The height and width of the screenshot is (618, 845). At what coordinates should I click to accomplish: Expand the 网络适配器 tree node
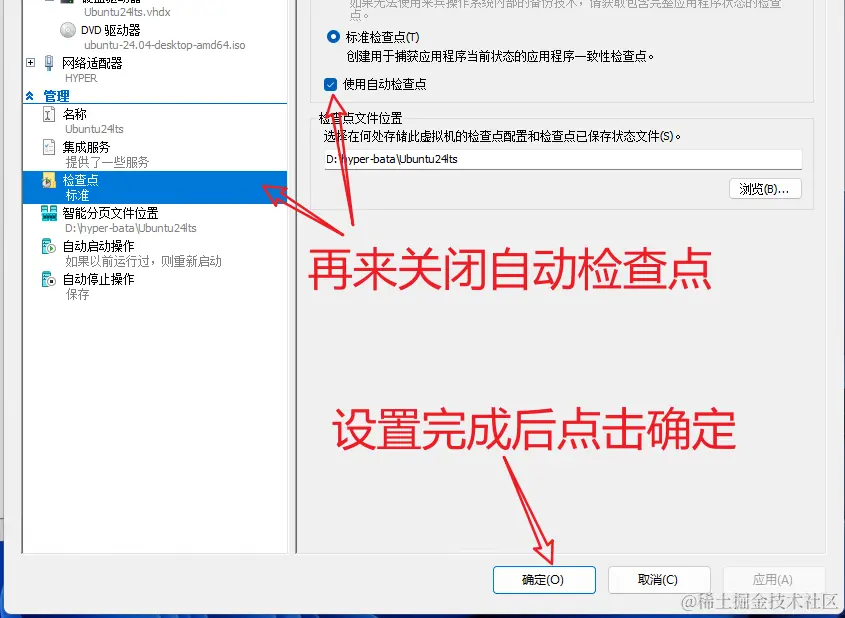[x=31, y=63]
